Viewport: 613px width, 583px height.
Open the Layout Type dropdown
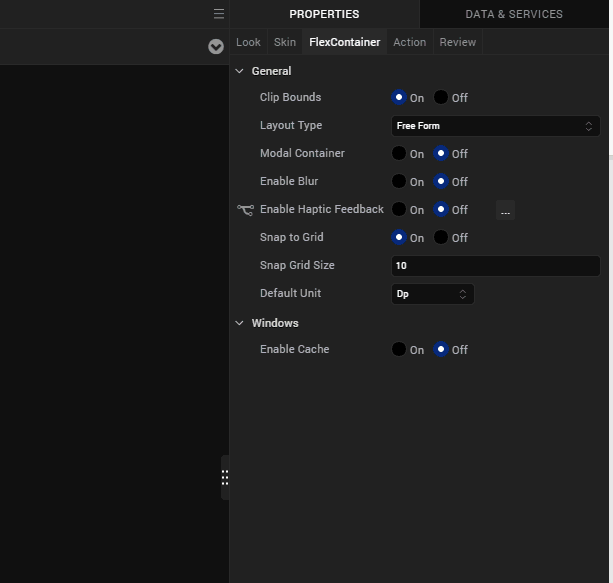pos(495,126)
